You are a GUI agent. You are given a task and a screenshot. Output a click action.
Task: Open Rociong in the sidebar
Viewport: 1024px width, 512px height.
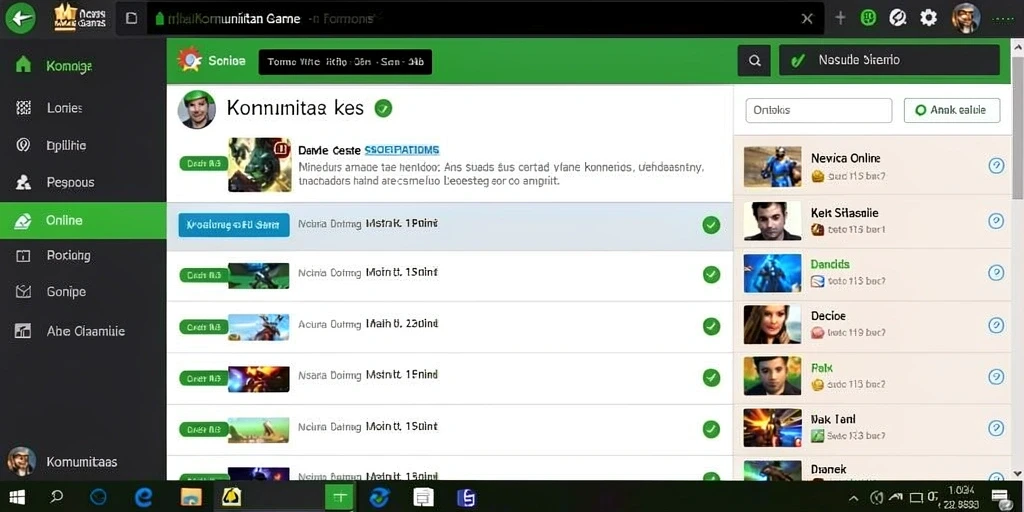tap(83, 255)
